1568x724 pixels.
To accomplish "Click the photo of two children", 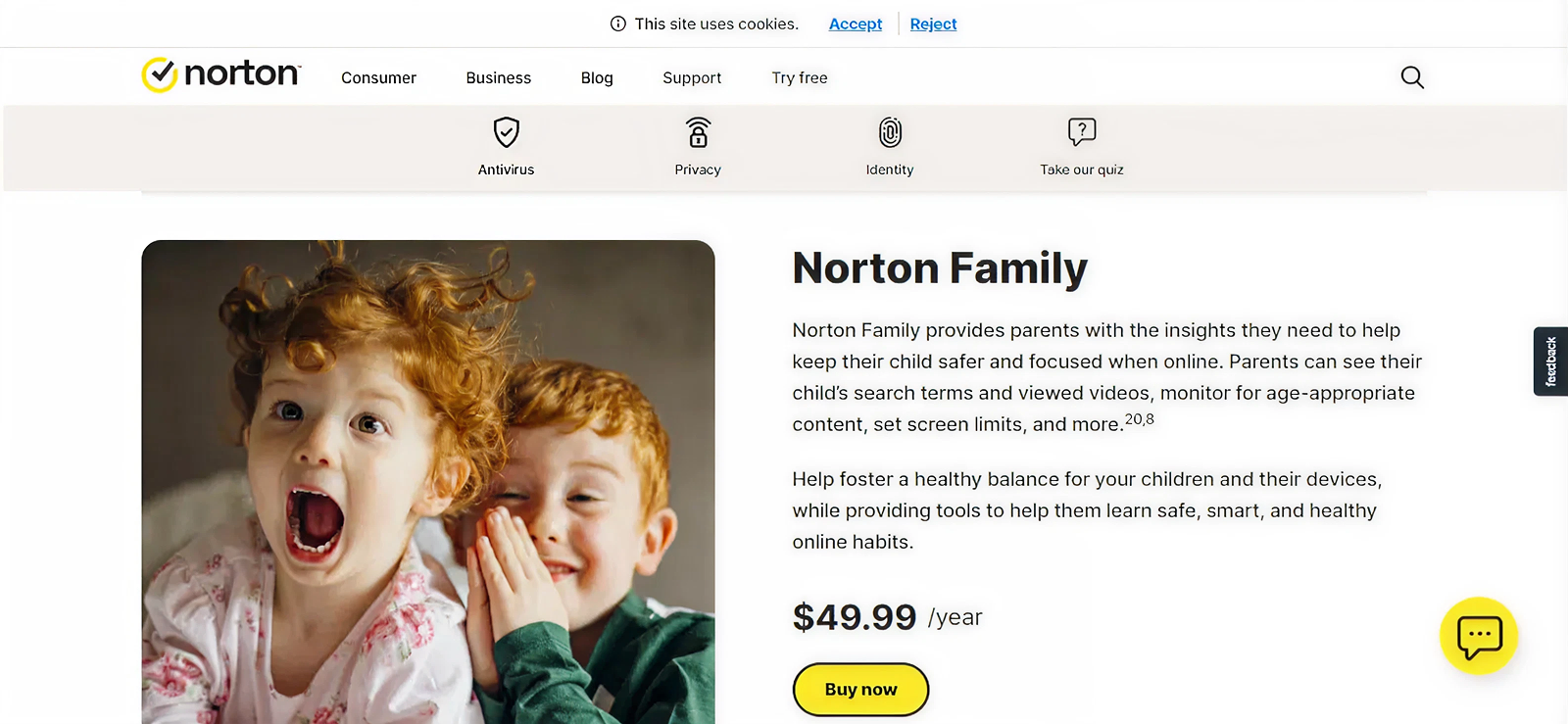I will 428,482.
